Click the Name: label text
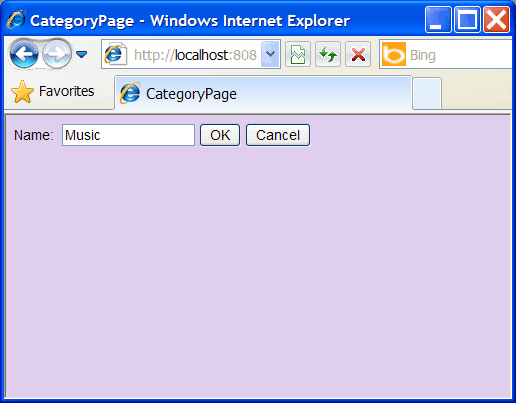 33,135
